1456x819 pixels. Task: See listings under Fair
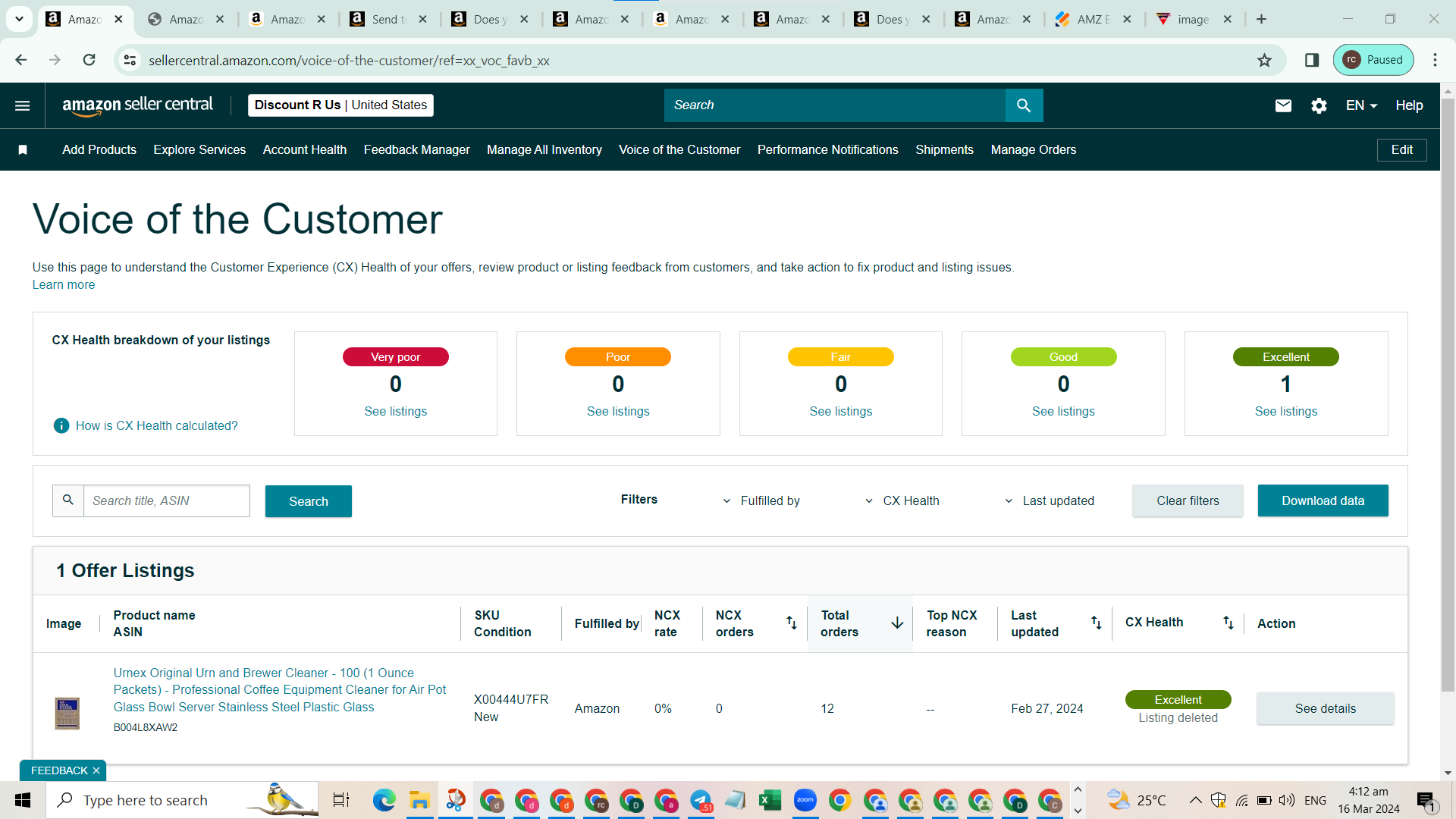[840, 412]
